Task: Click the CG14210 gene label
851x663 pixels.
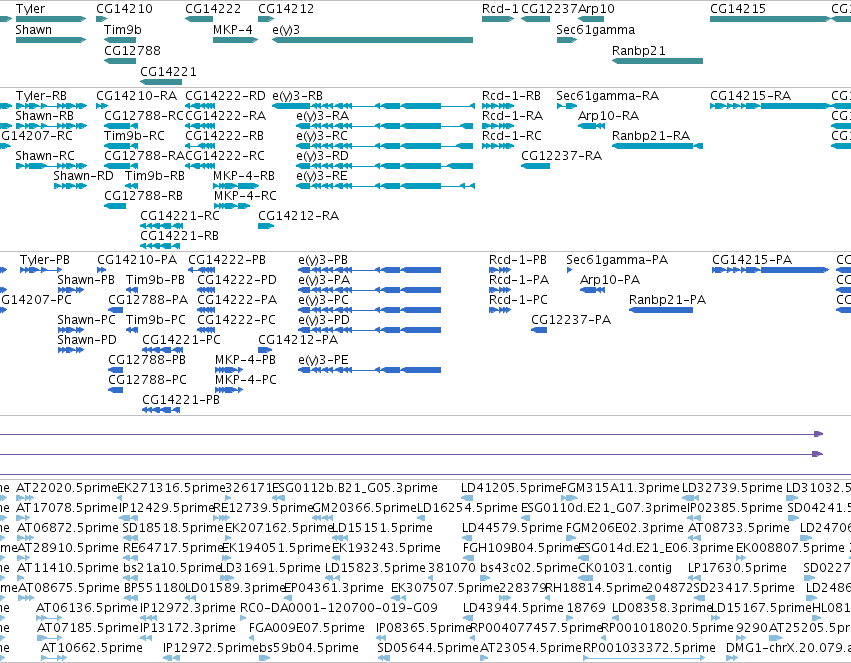Action: tap(124, 9)
